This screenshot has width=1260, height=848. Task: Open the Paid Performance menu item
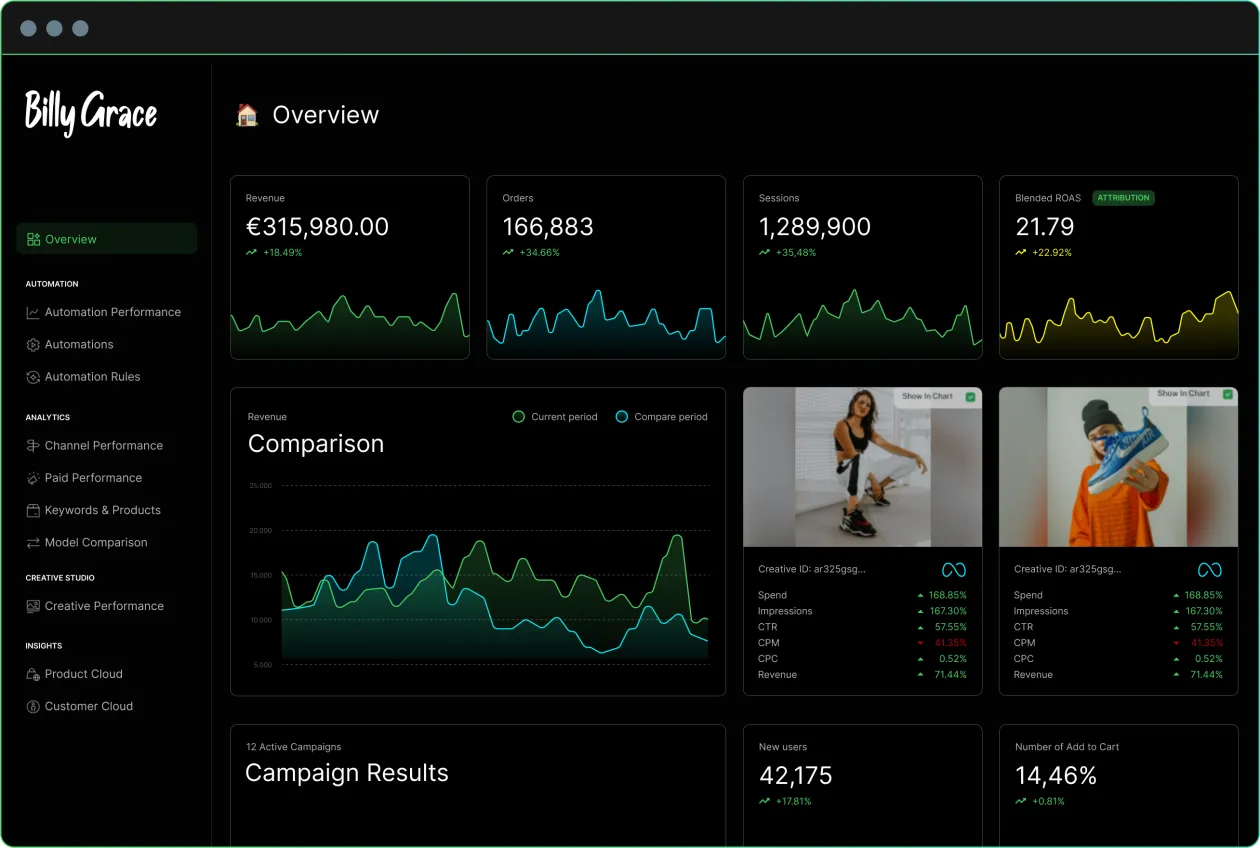tap(93, 478)
